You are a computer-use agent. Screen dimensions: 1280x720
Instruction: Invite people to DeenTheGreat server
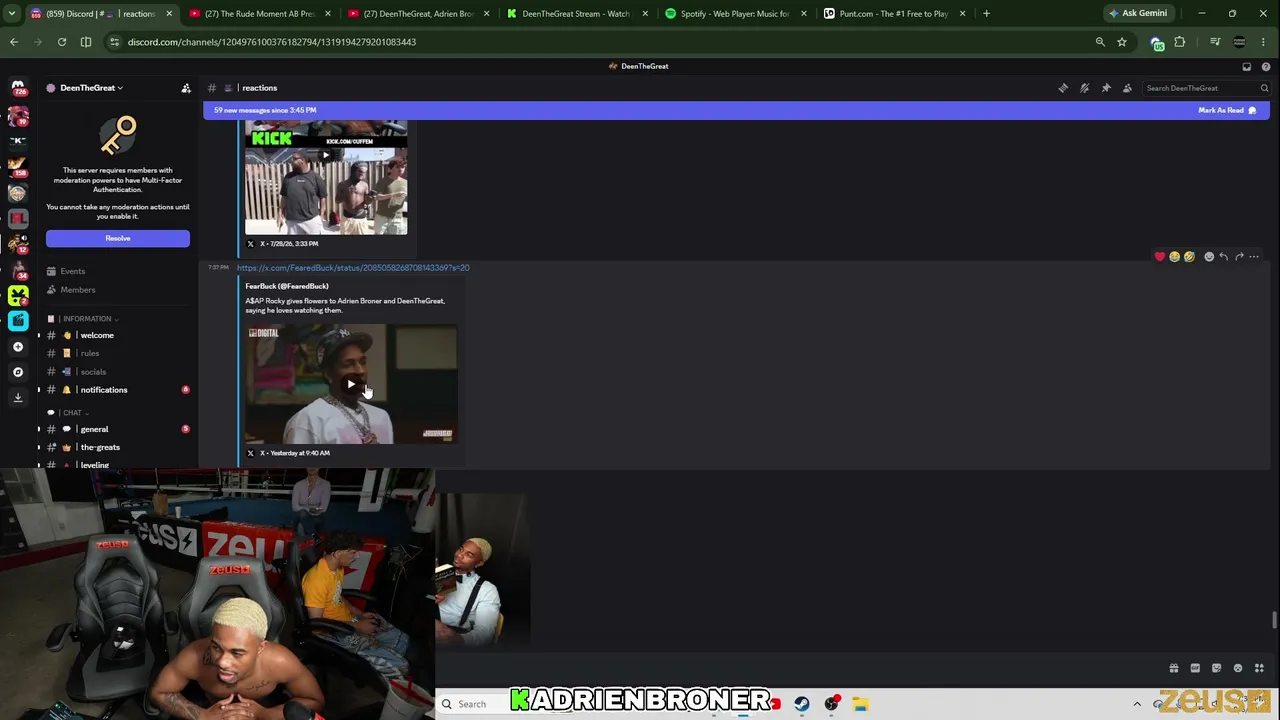pos(186,88)
